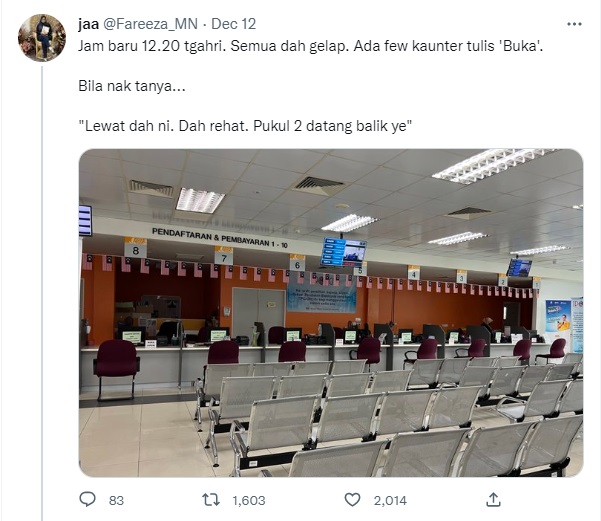The width and height of the screenshot is (601, 521).
Task: Open the @Fareeza_MN handle link
Action: click(150, 24)
